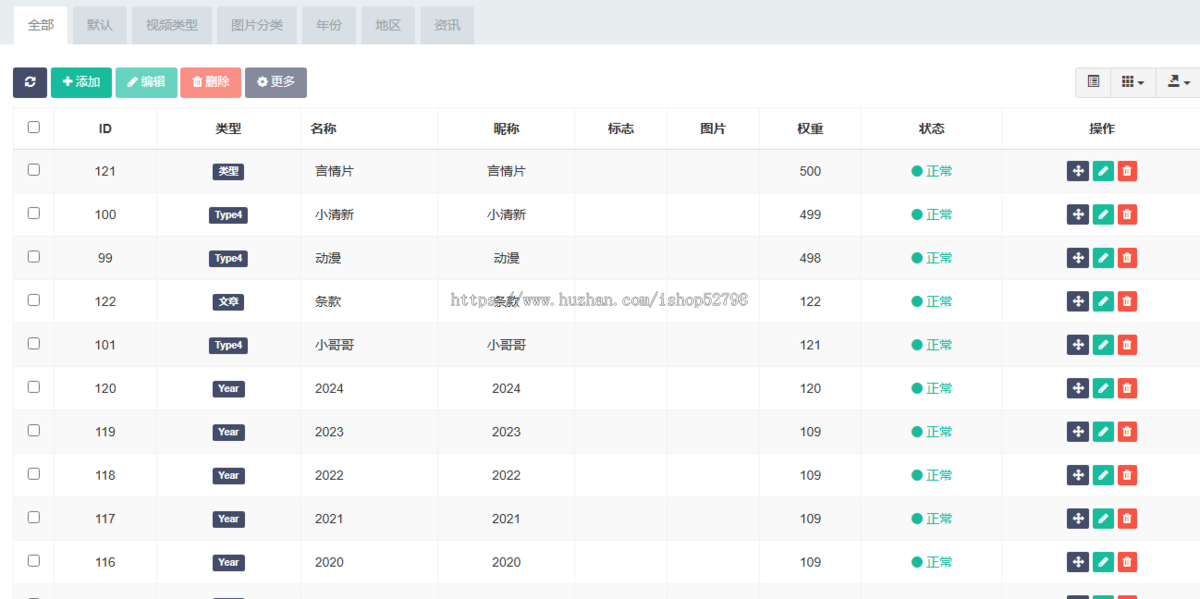Click the drag handle for row 100
The width and height of the screenshot is (1200, 599).
tap(1078, 214)
